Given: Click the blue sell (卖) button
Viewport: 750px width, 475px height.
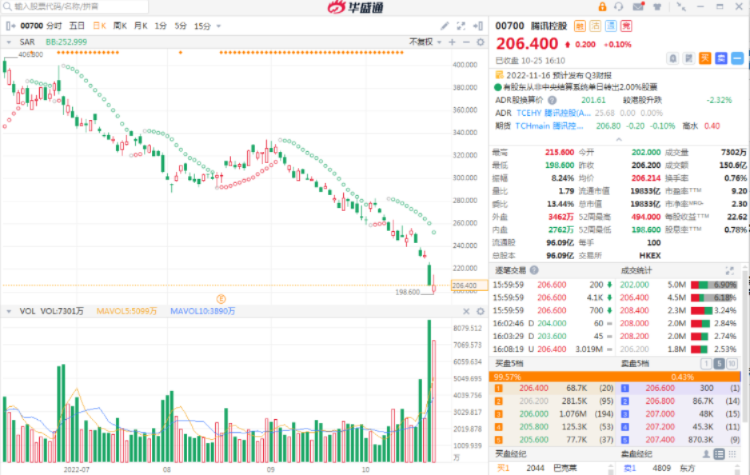Looking at the screenshot, I should 721,58.
